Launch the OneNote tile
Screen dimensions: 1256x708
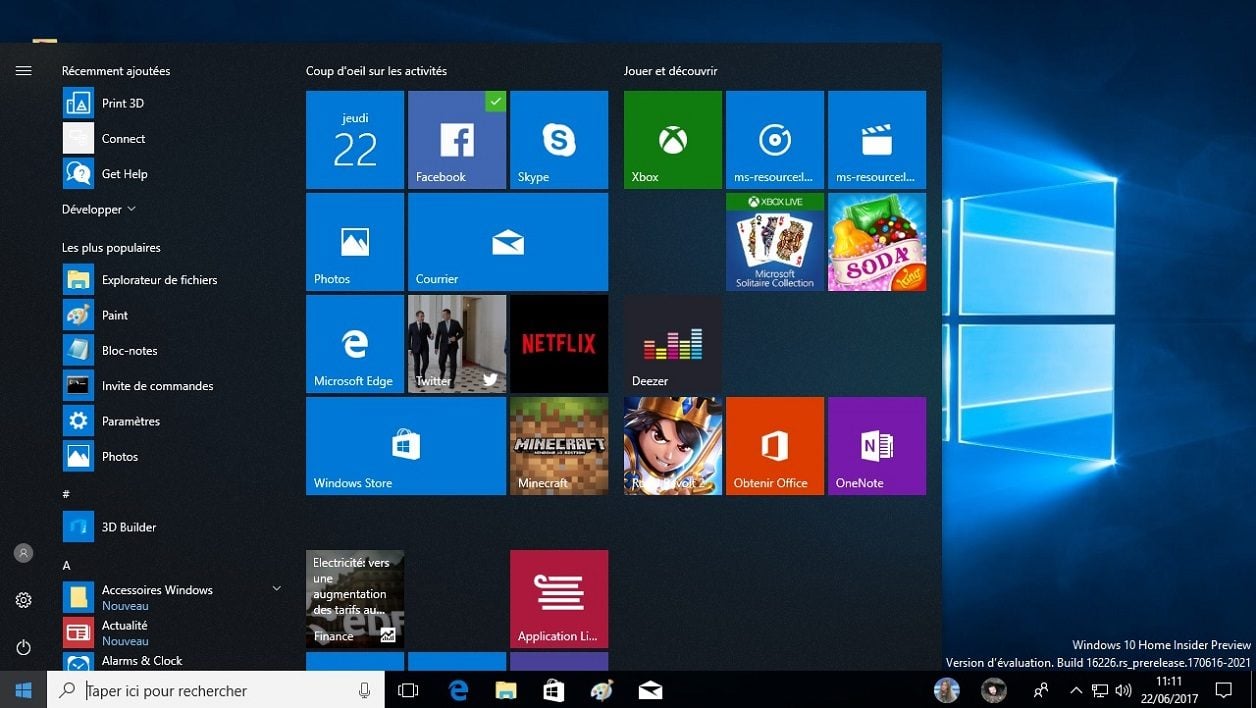tap(877, 446)
